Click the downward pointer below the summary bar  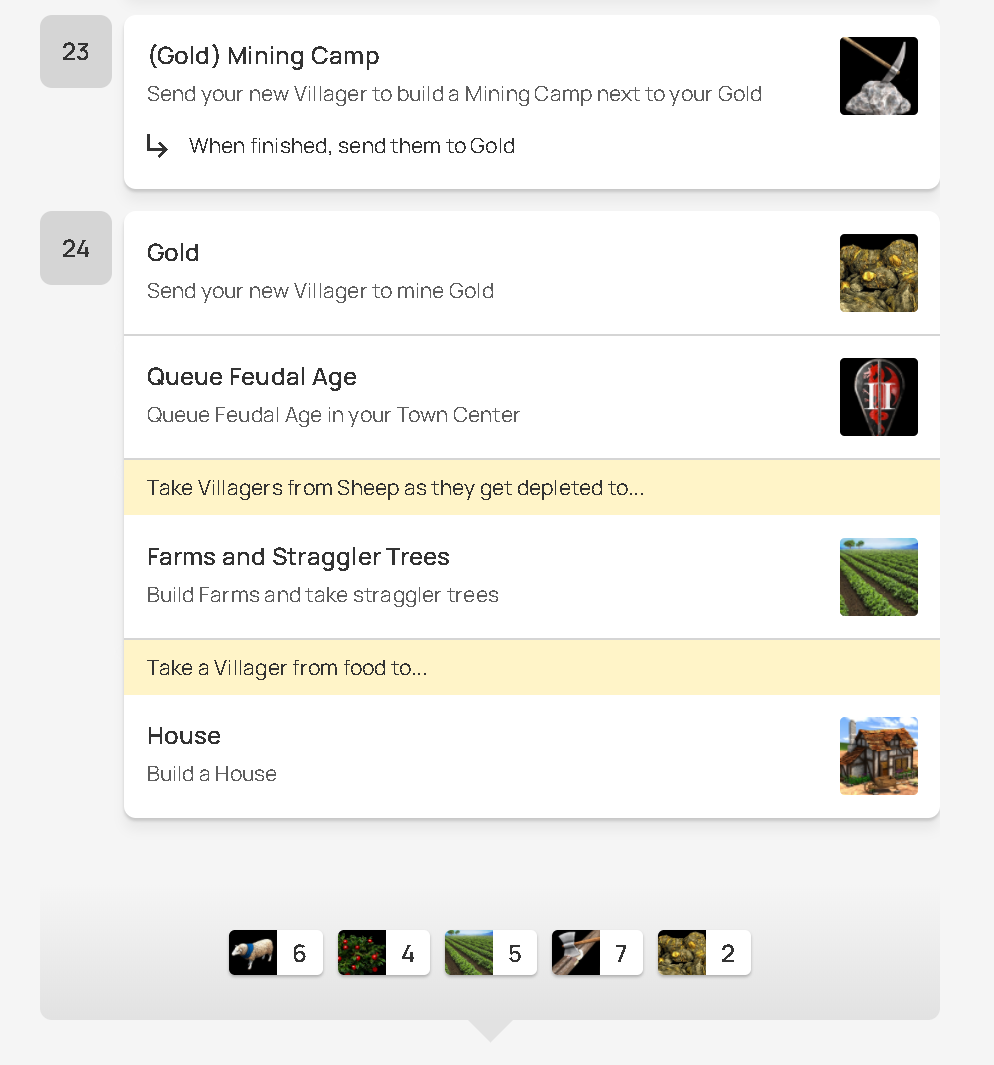[490, 1030]
